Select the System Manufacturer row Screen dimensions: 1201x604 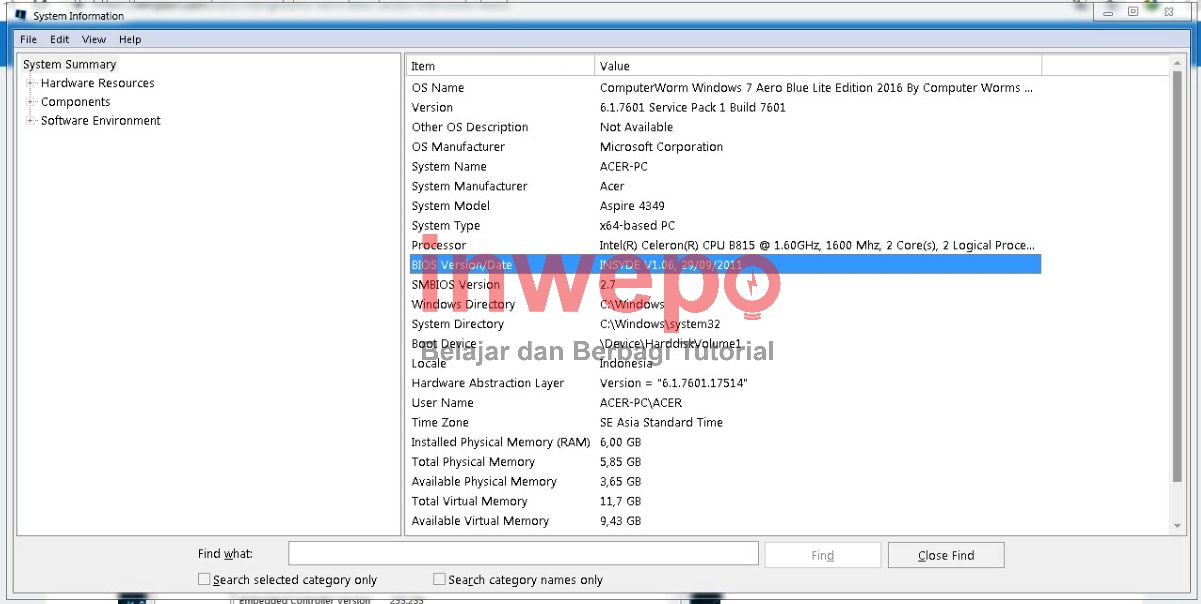click(x=724, y=186)
